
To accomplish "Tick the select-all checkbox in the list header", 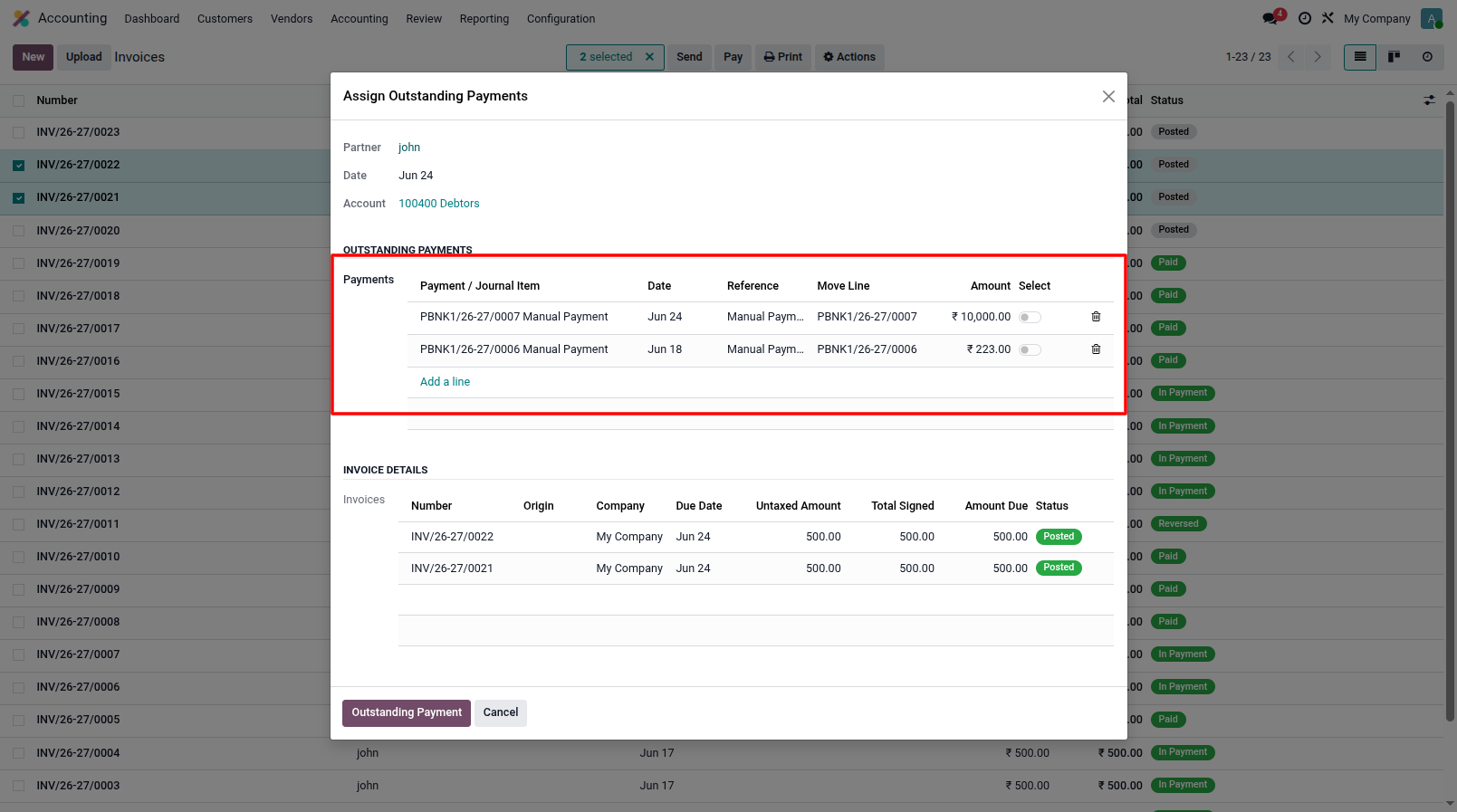I will click(x=19, y=100).
